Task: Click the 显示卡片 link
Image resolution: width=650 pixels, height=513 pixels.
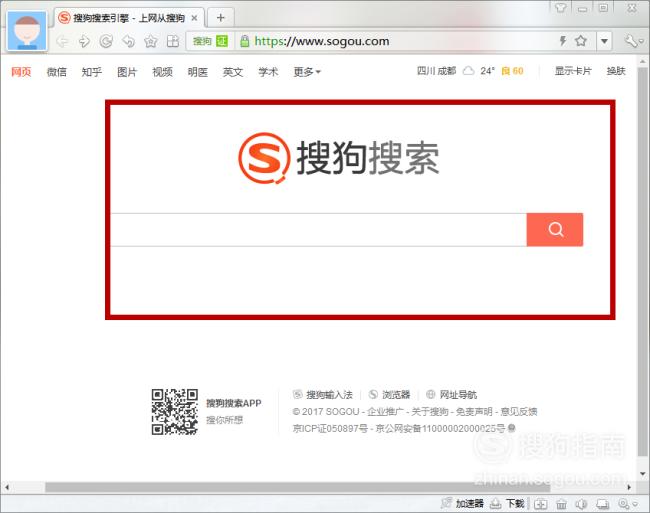Action: tap(573, 71)
